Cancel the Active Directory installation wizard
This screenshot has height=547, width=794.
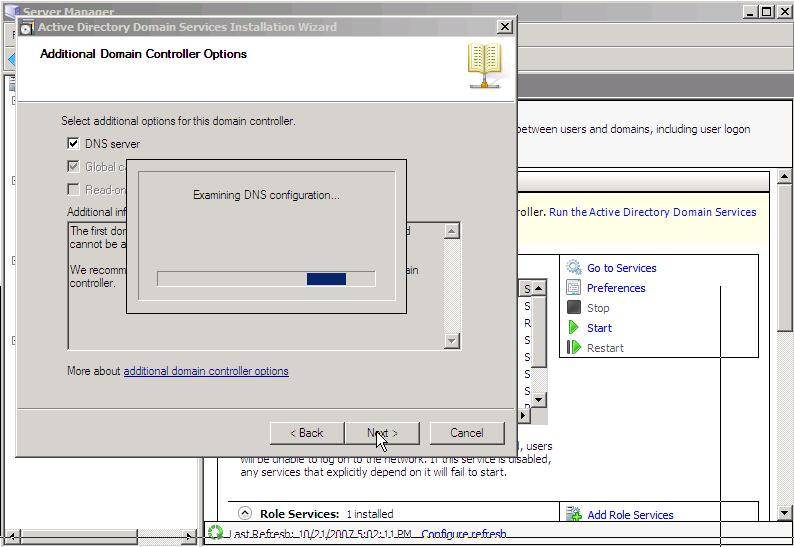pyautogui.click(x=467, y=433)
